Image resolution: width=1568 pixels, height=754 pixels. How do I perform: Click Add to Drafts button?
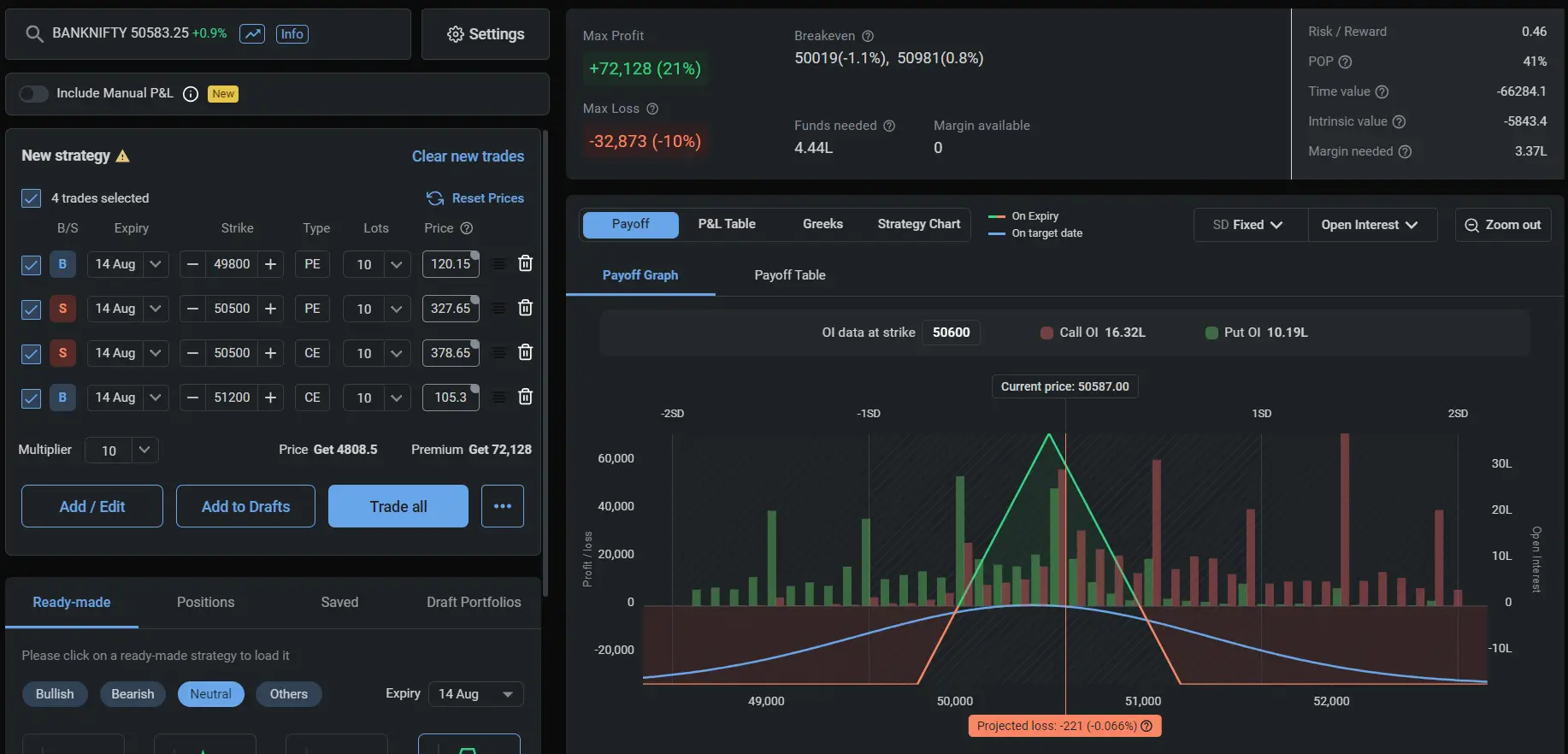pos(245,506)
